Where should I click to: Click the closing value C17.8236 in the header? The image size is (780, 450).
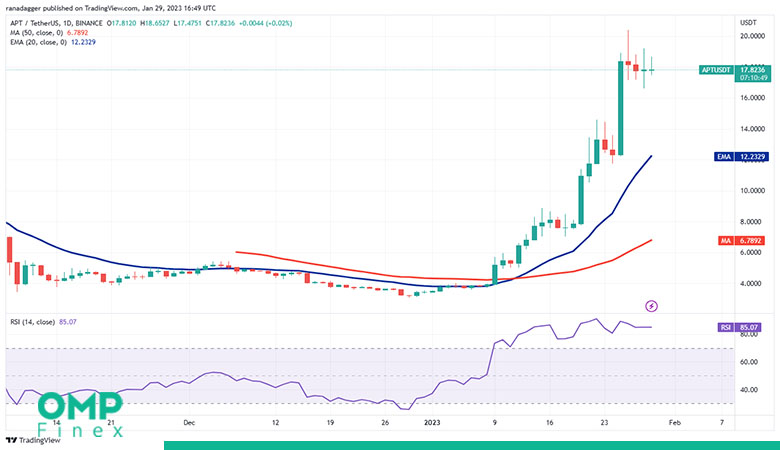221,23
